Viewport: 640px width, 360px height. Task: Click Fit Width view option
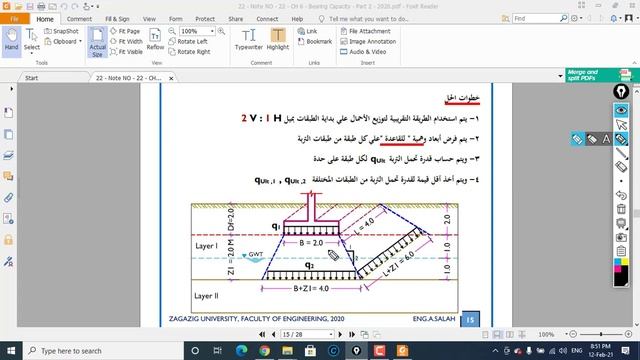point(126,41)
